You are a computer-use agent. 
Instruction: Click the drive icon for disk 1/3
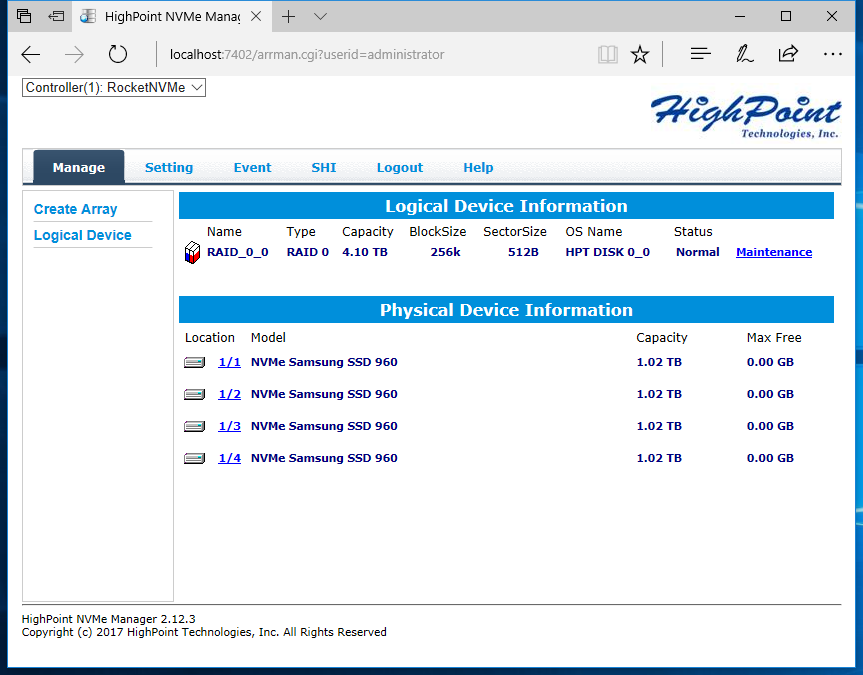pos(194,426)
